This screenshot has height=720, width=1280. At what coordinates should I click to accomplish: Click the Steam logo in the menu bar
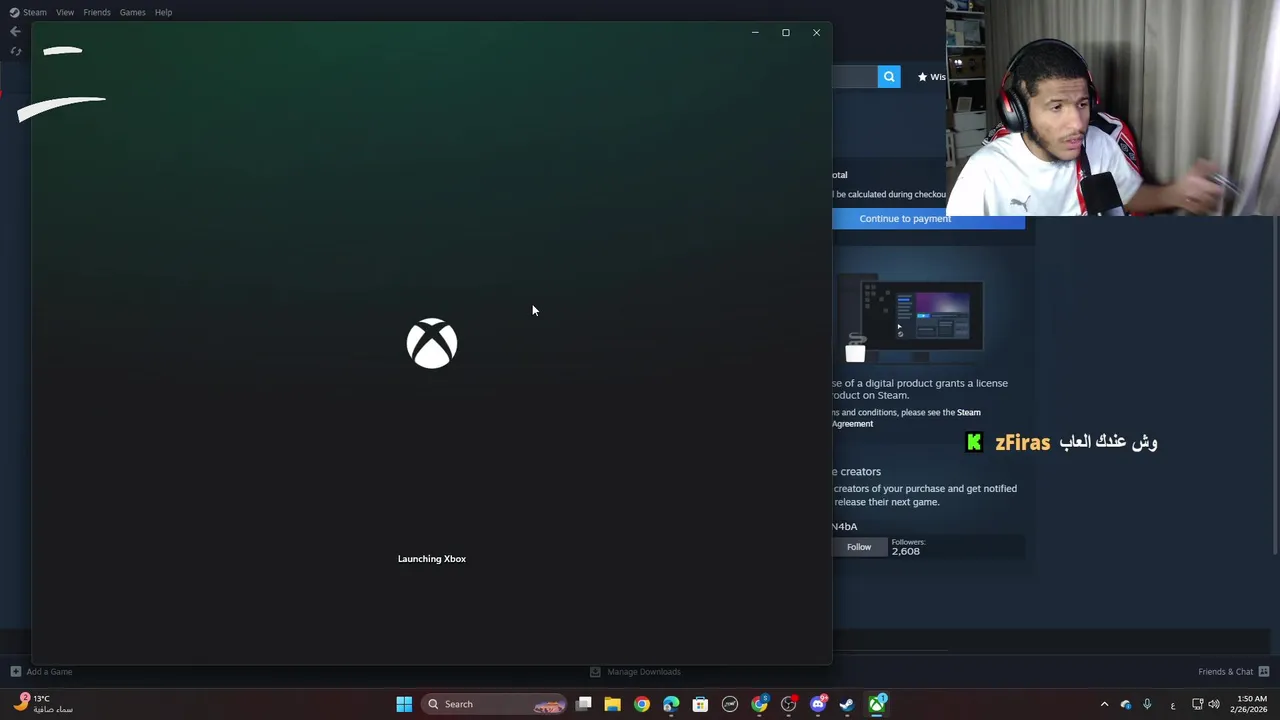tap(14, 12)
